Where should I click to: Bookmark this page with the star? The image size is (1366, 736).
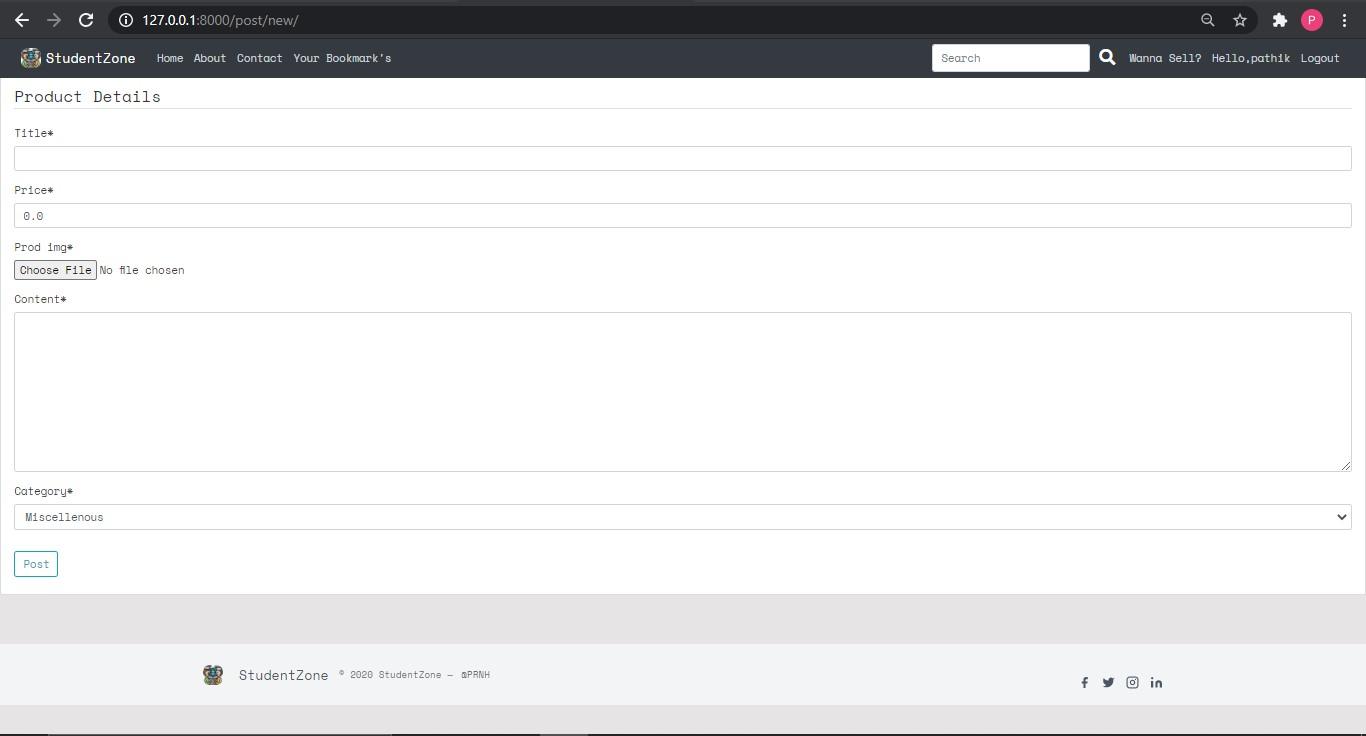(x=1240, y=20)
